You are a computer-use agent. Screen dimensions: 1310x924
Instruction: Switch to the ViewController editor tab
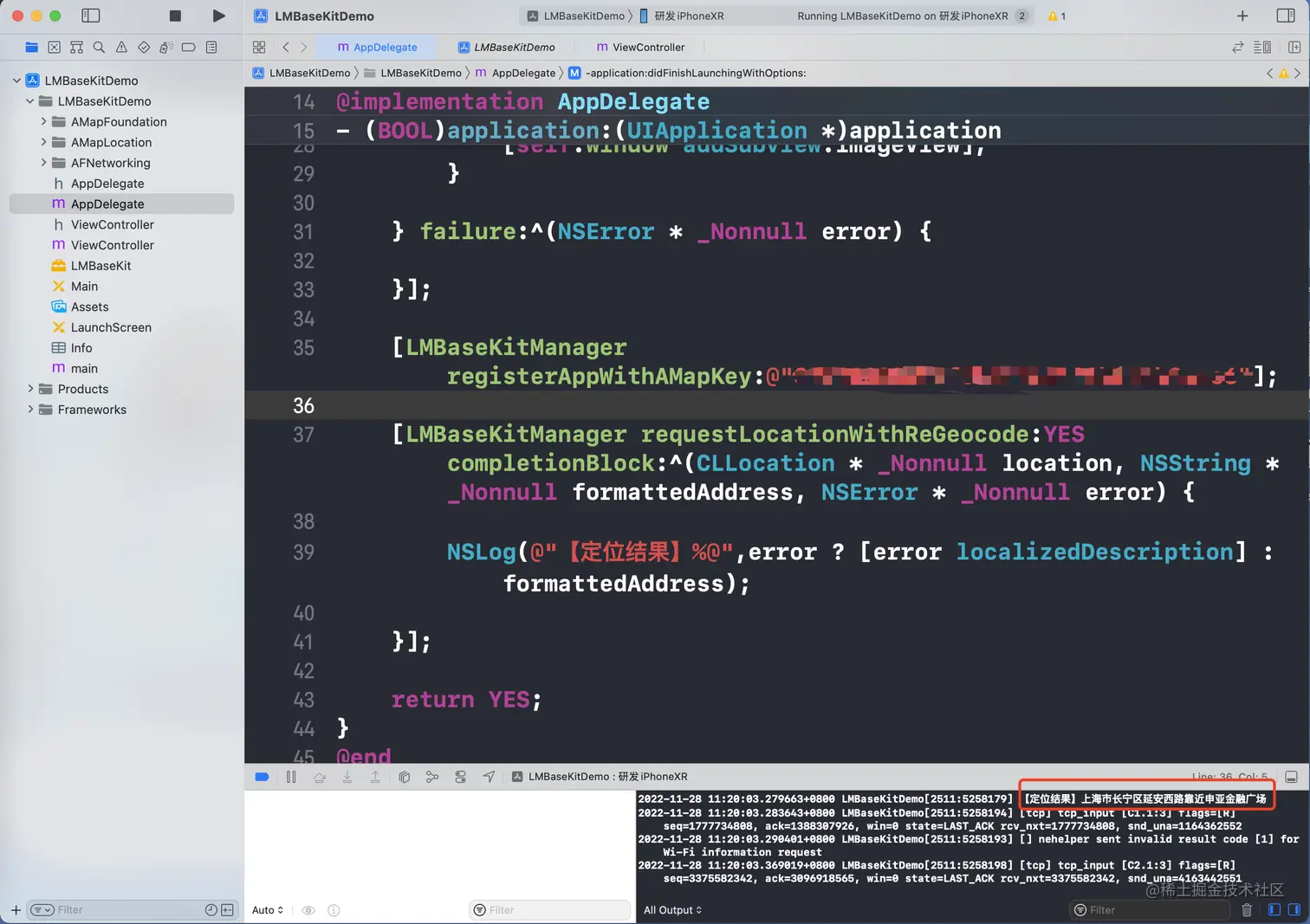click(640, 48)
